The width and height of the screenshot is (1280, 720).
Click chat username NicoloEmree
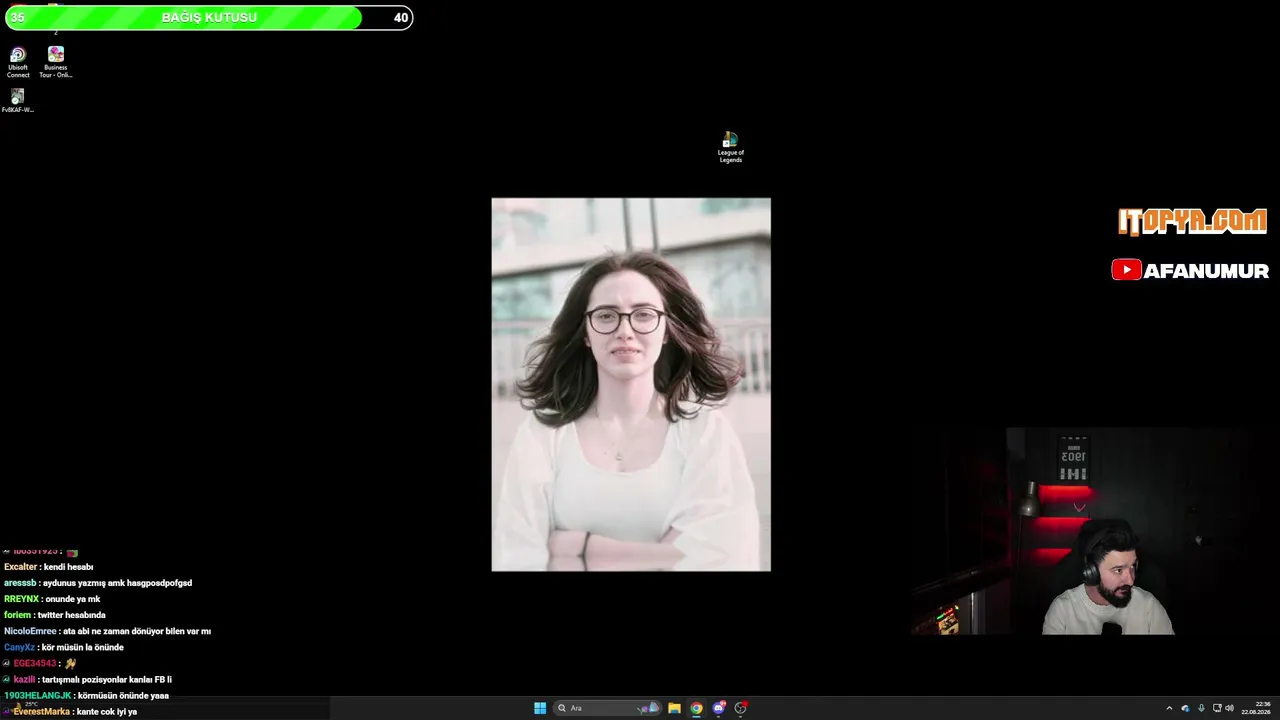(x=30, y=631)
